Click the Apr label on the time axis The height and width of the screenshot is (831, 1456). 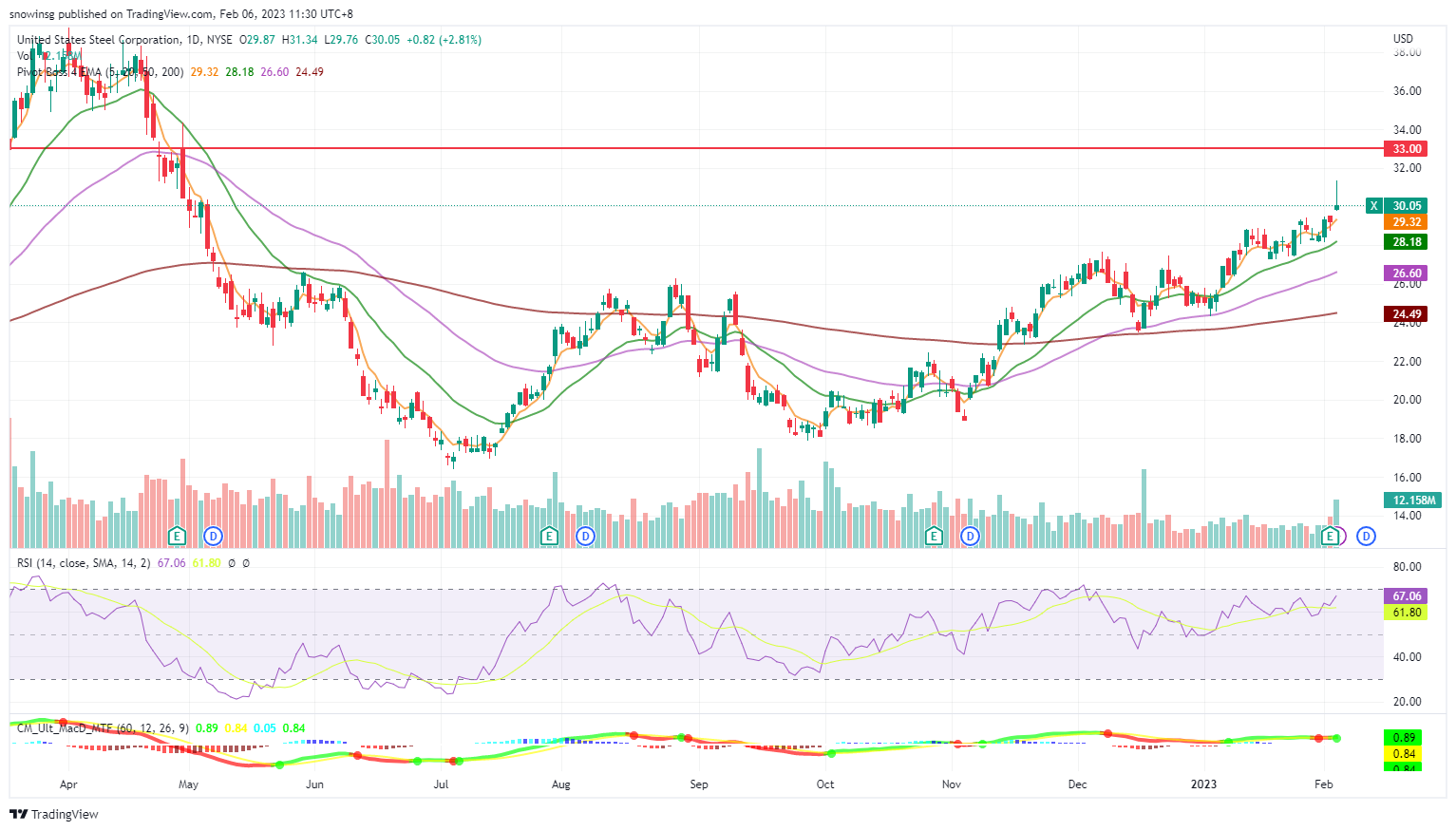[67, 784]
